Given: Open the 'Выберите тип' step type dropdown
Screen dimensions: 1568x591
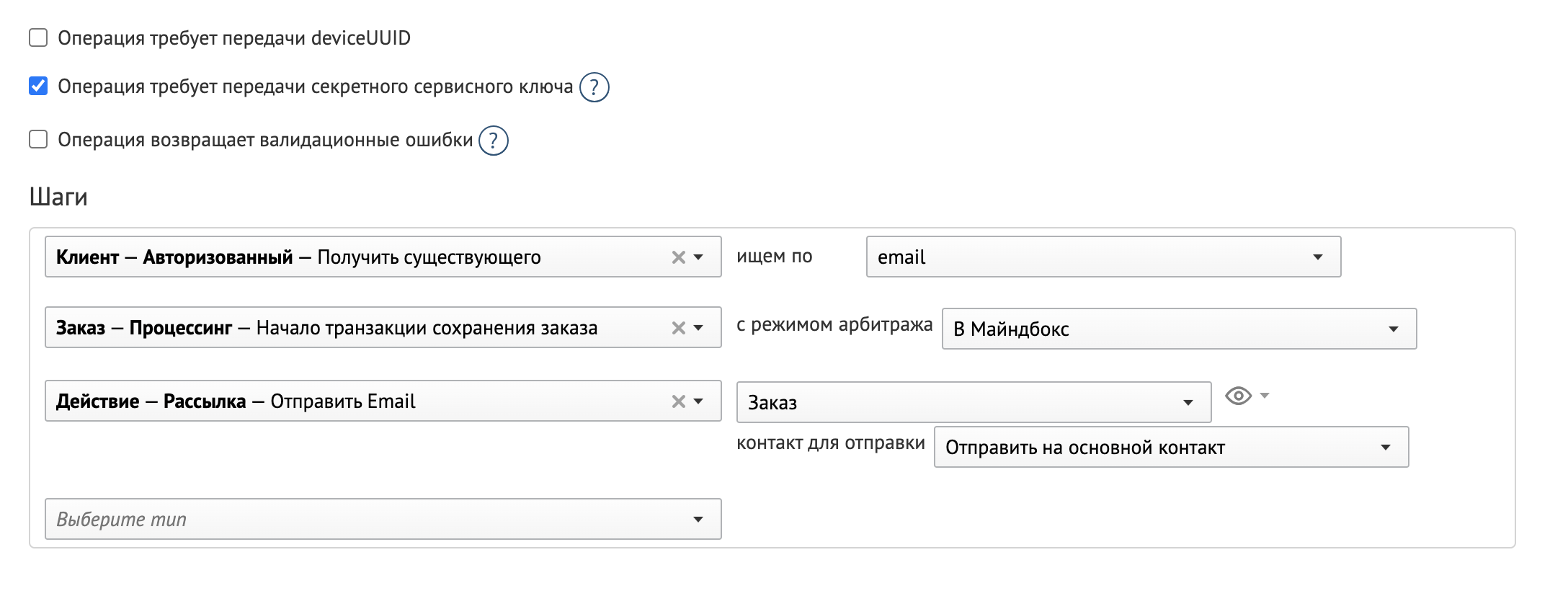Looking at the screenshot, I should click(383, 519).
